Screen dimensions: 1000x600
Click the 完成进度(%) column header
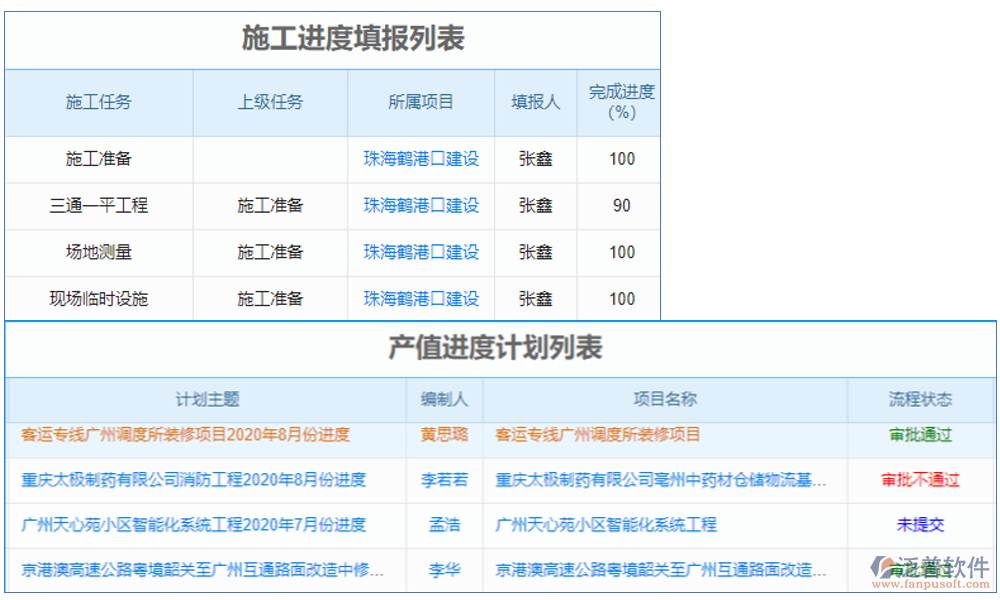tap(618, 102)
